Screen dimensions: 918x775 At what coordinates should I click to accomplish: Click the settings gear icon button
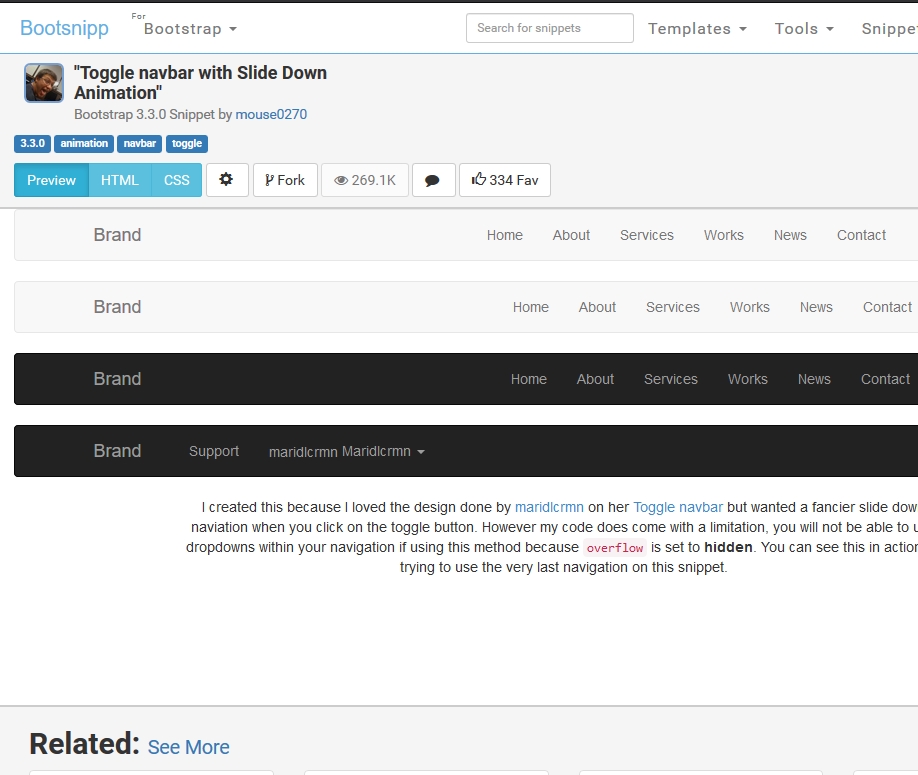227,180
